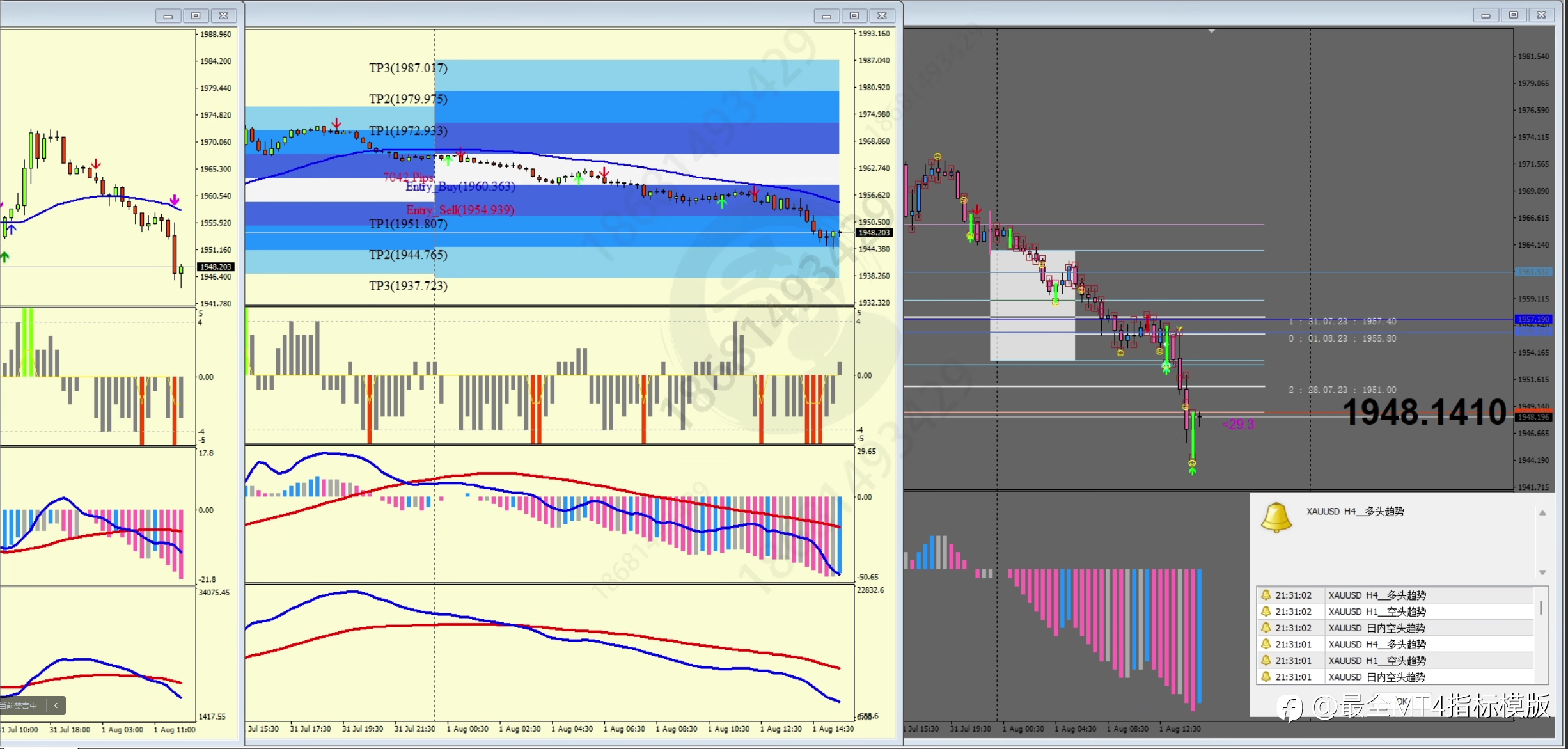Image resolution: width=1568 pixels, height=749 pixels.
Task: Click the alert message scroll-up arrow
Action: pyautogui.click(x=1542, y=513)
